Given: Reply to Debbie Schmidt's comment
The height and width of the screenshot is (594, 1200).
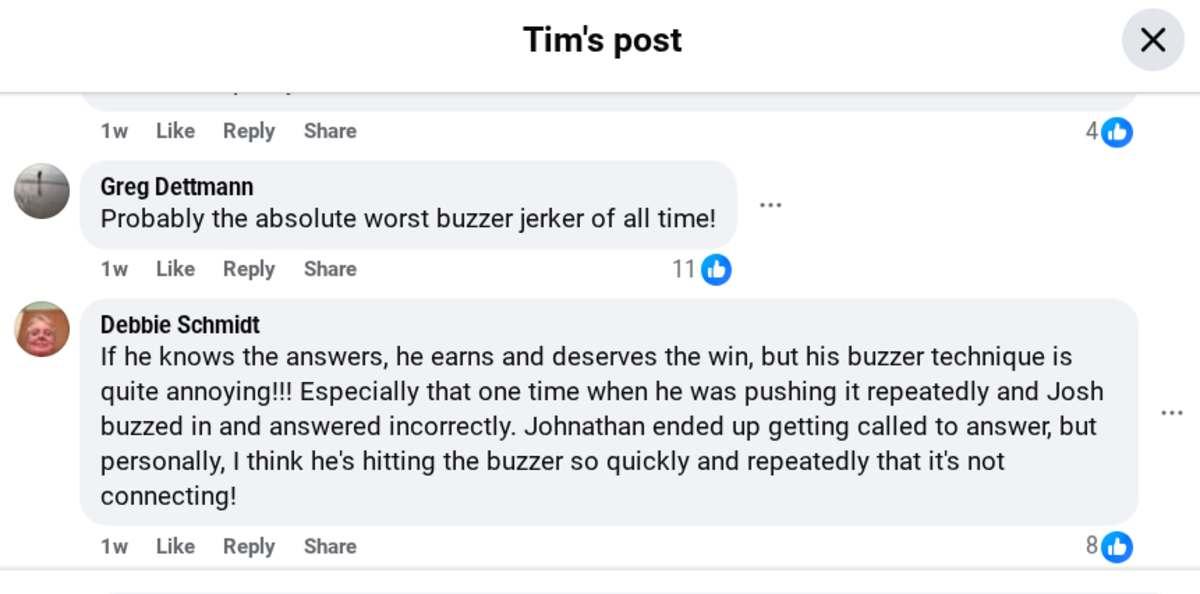Looking at the screenshot, I should pyautogui.click(x=249, y=546).
